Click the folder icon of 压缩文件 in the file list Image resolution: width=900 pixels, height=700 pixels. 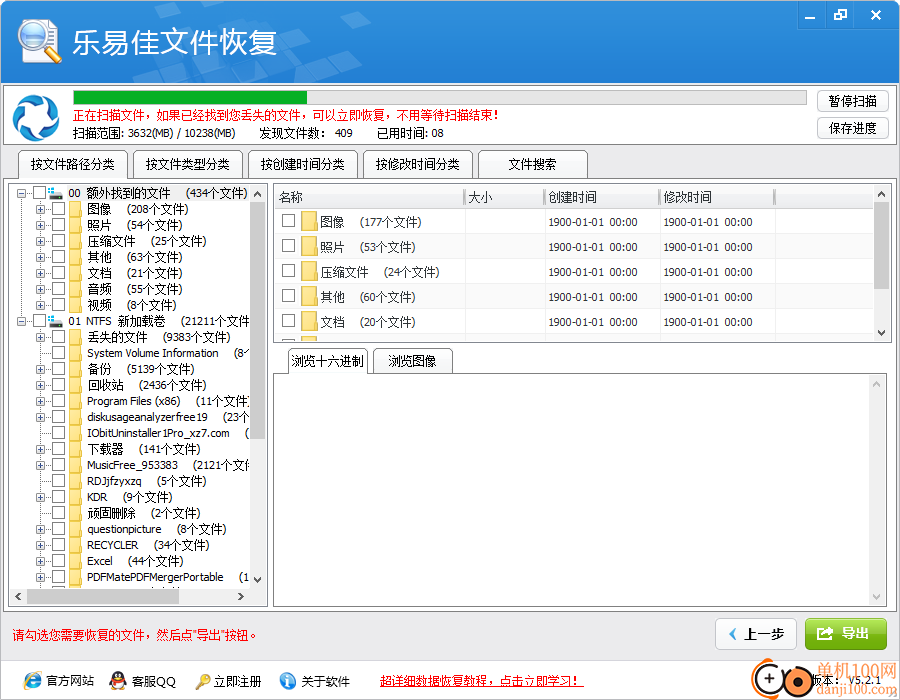pyautogui.click(x=309, y=271)
